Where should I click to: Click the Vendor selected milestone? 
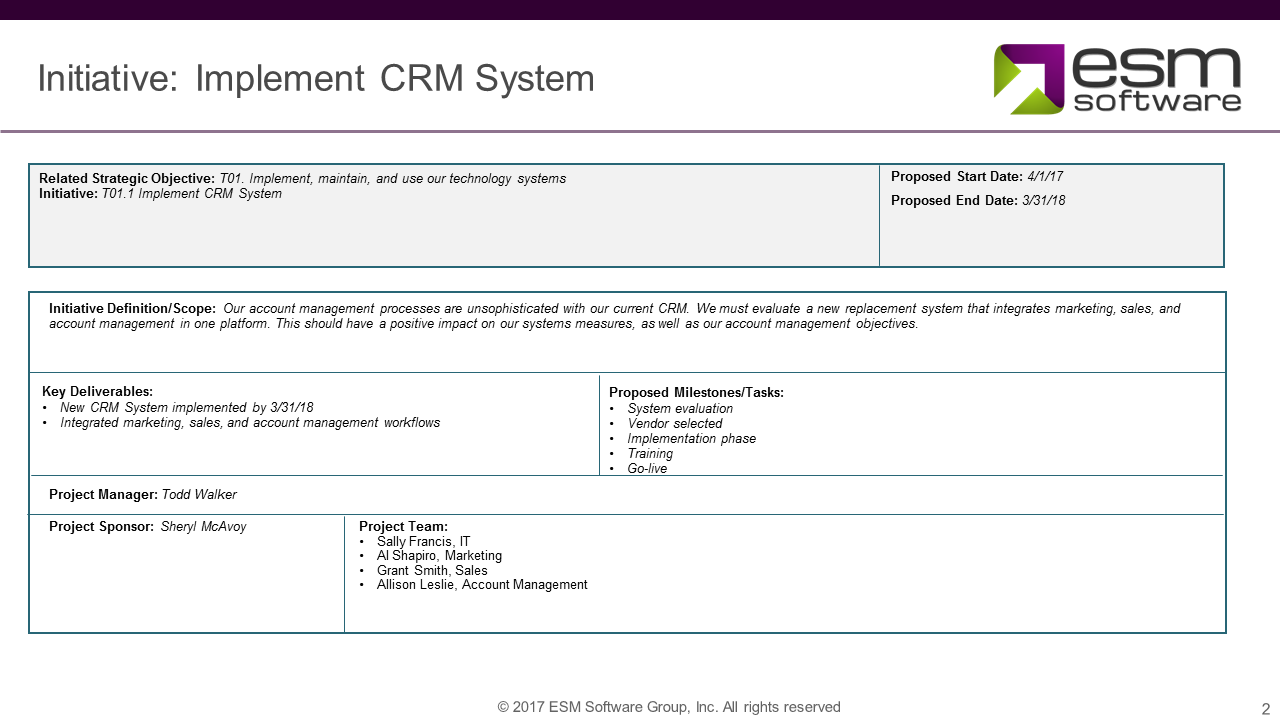coord(677,423)
